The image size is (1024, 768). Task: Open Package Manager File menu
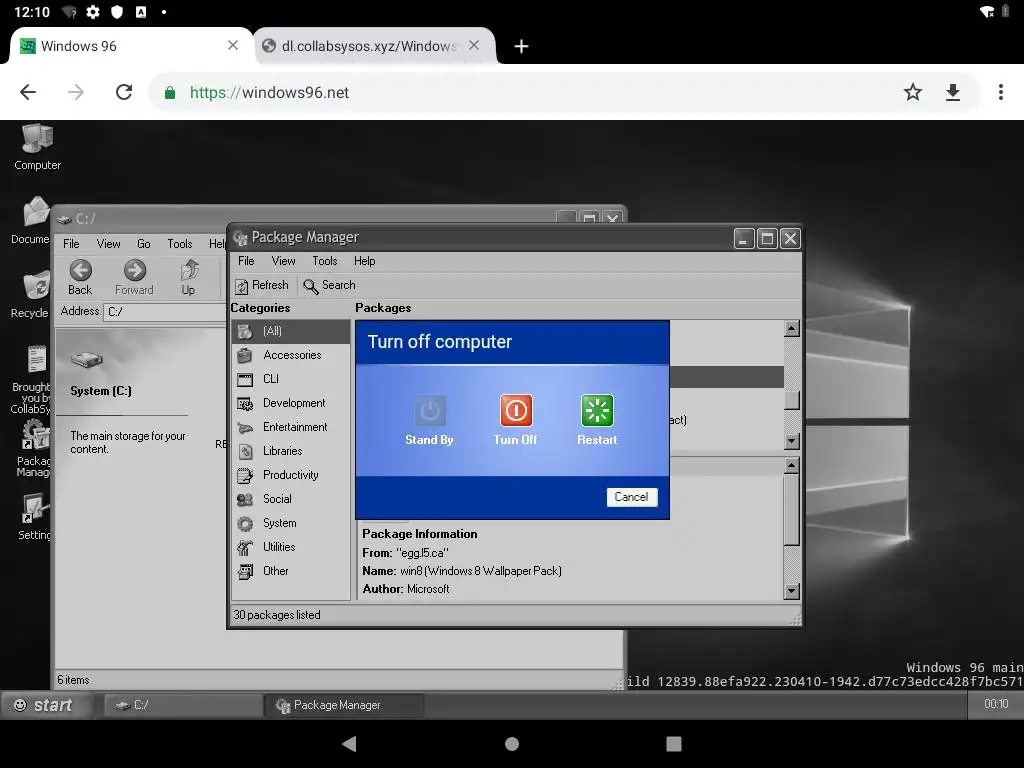click(x=246, y=261)
